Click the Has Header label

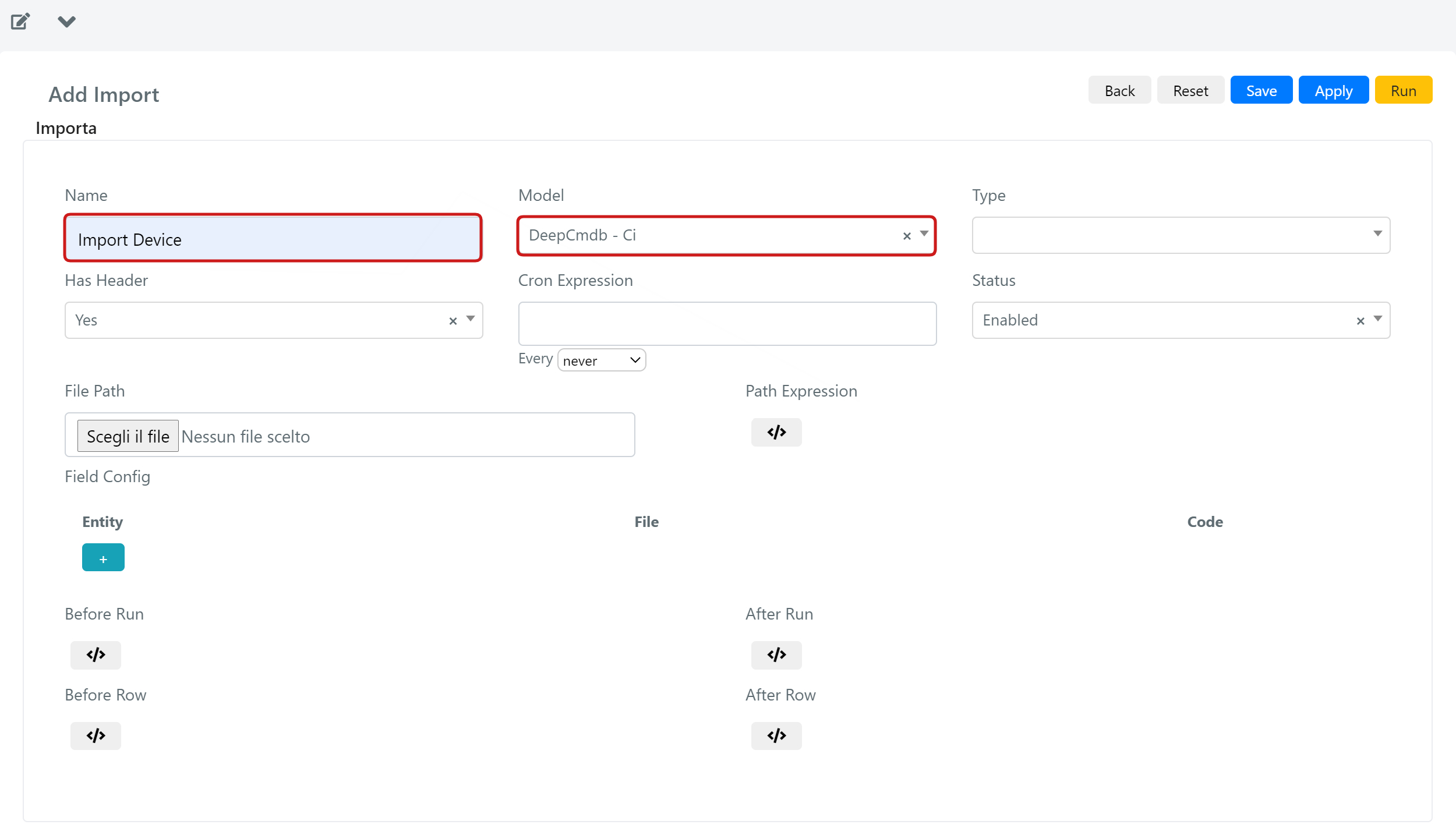tap(107, 280)
